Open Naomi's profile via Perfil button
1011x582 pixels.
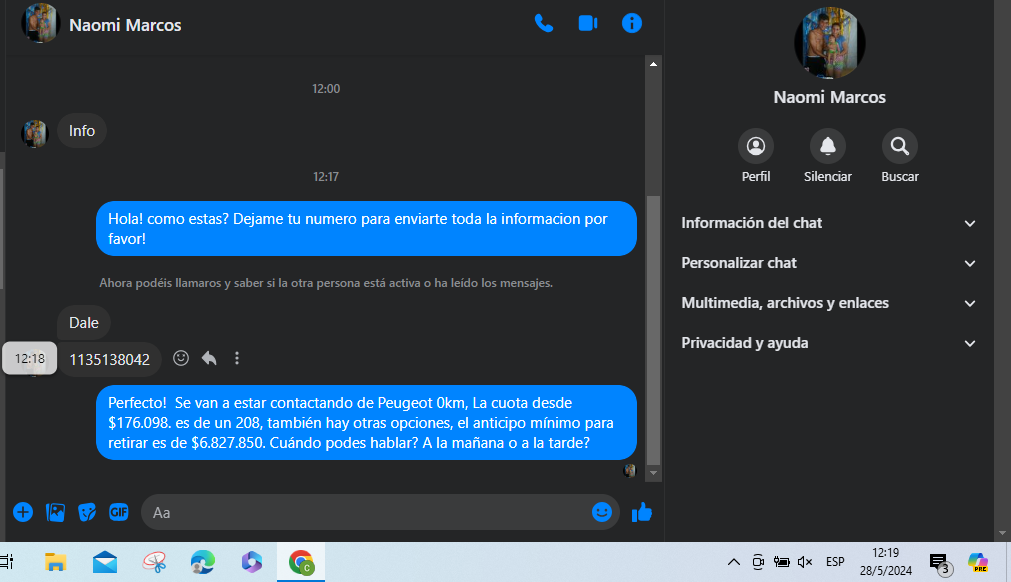click(756, 148)
